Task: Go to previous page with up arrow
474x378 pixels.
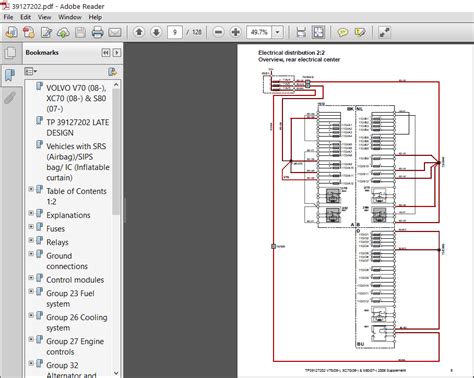Action: click(139, 32)
